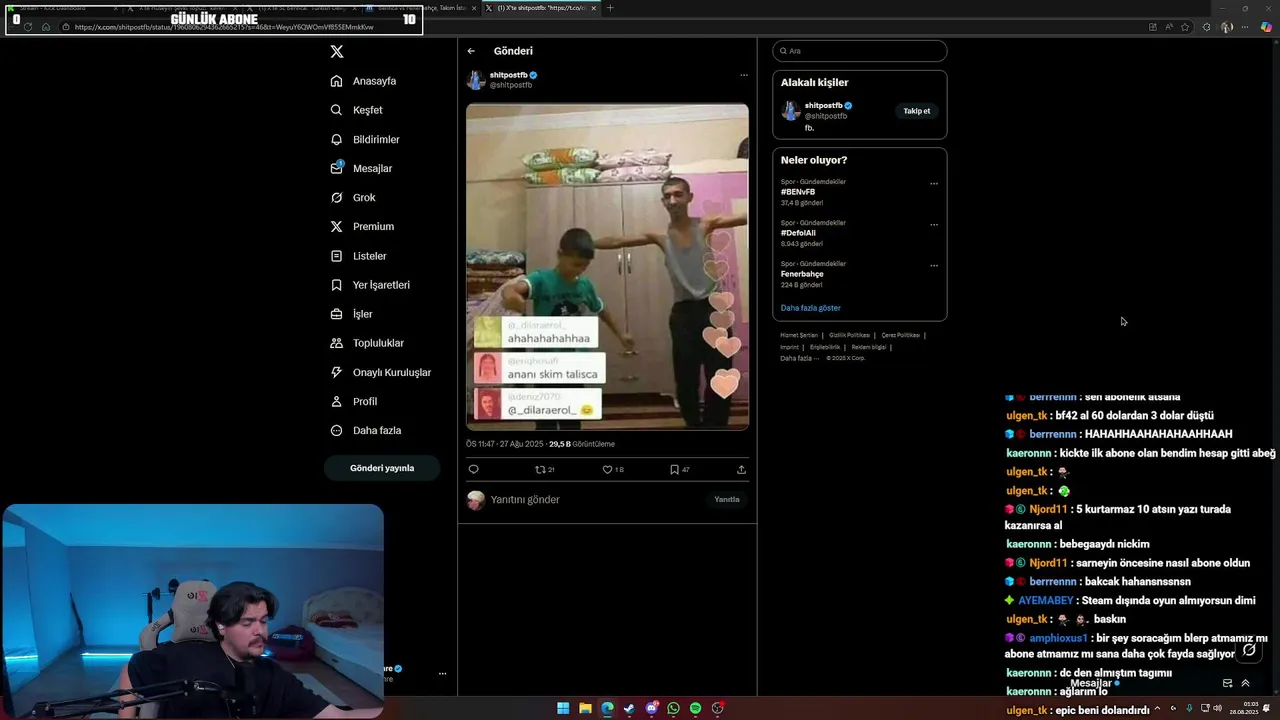Open Spotify from the taskbar
Image resolution: width=1280 pixels, height=720 pixels.
(x=695, y=708)
